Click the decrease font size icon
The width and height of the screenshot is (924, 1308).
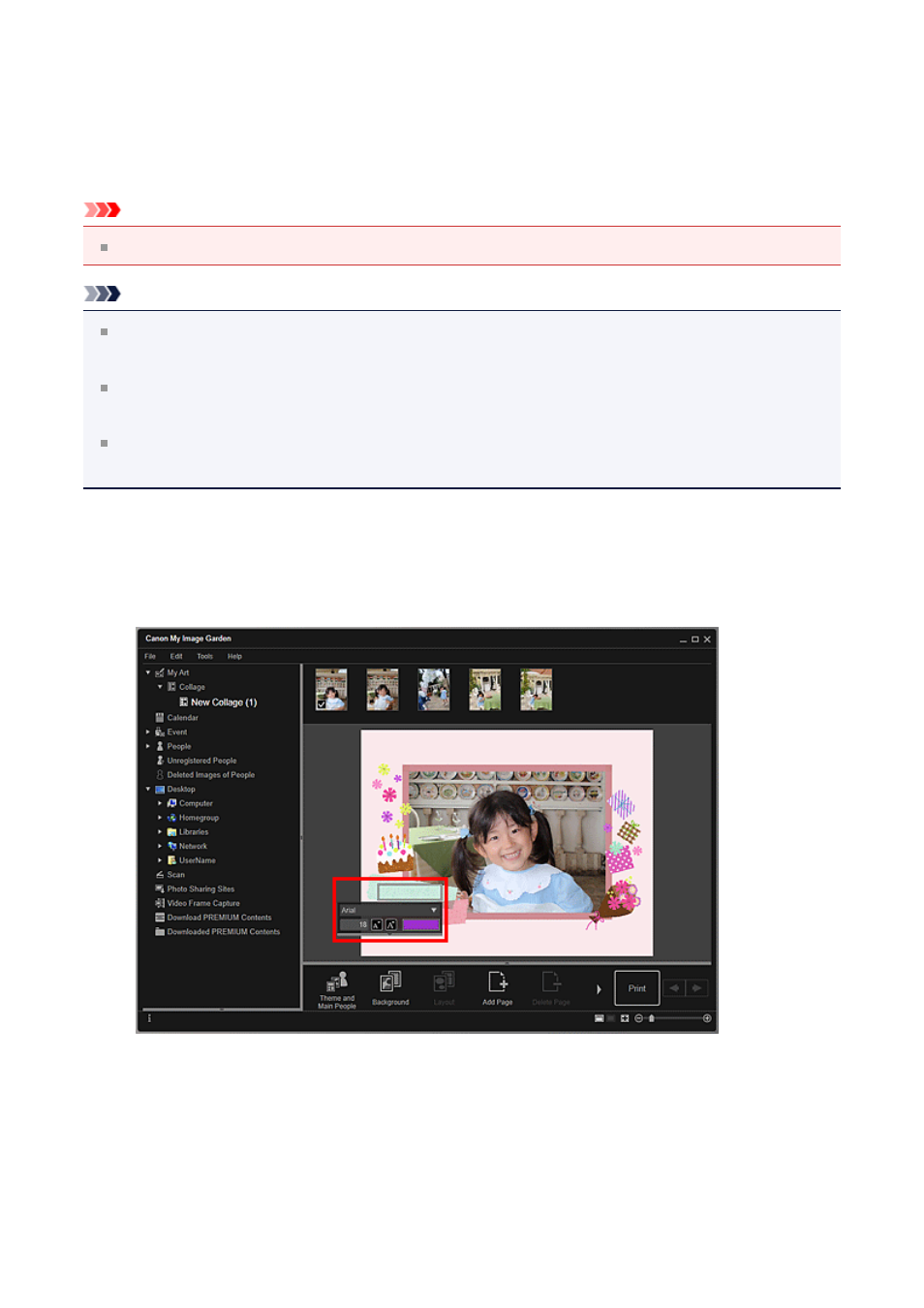(x=378, y=925)
